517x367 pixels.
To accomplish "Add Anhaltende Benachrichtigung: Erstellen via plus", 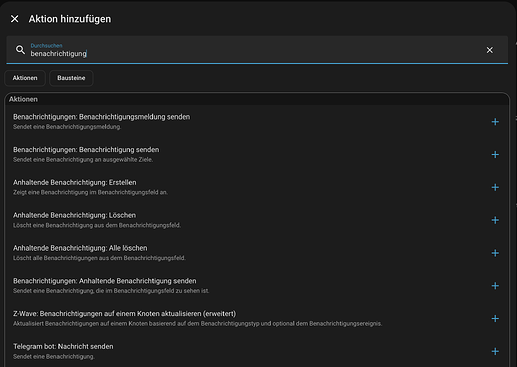I will click(x=495, y=187).
